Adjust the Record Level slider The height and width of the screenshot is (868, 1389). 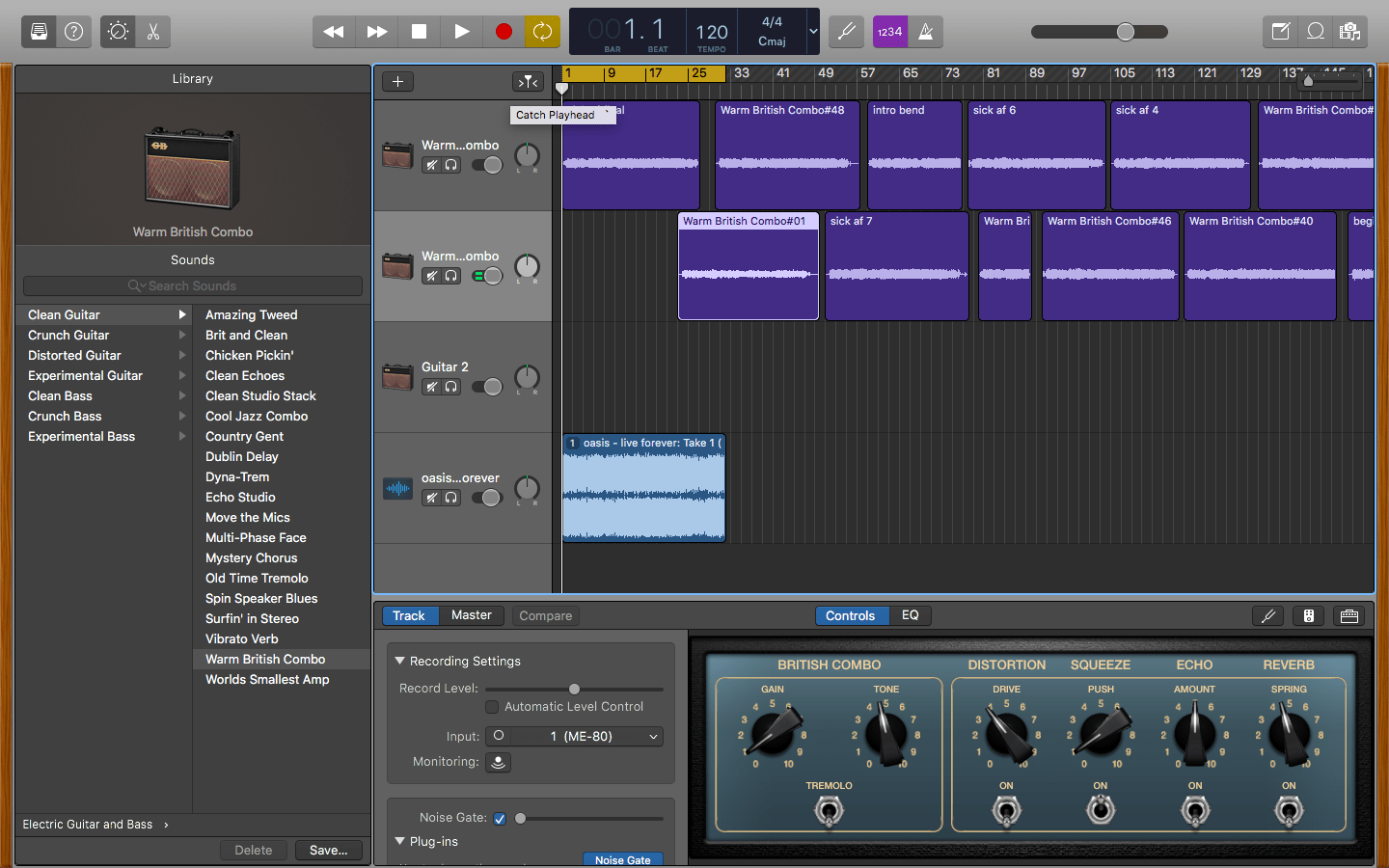point(574,690)
